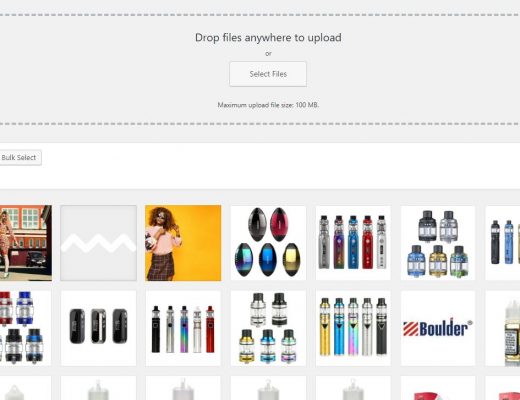Open the five slim pen vapes image
Image resolution: width=520 pixels, height=400 pixels.
tap(183, 328)
